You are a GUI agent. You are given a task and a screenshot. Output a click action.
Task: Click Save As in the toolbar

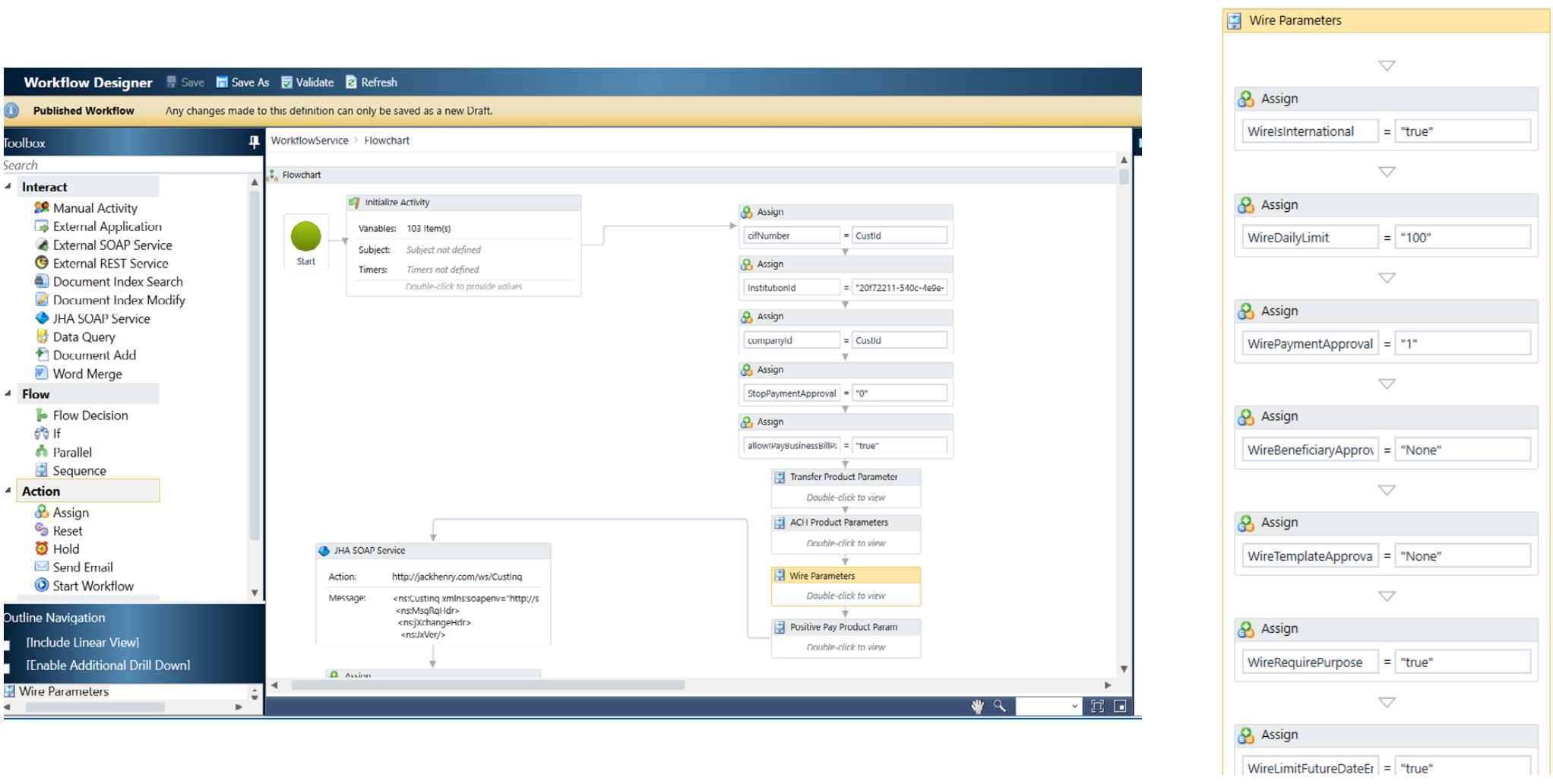pos(242,82)
